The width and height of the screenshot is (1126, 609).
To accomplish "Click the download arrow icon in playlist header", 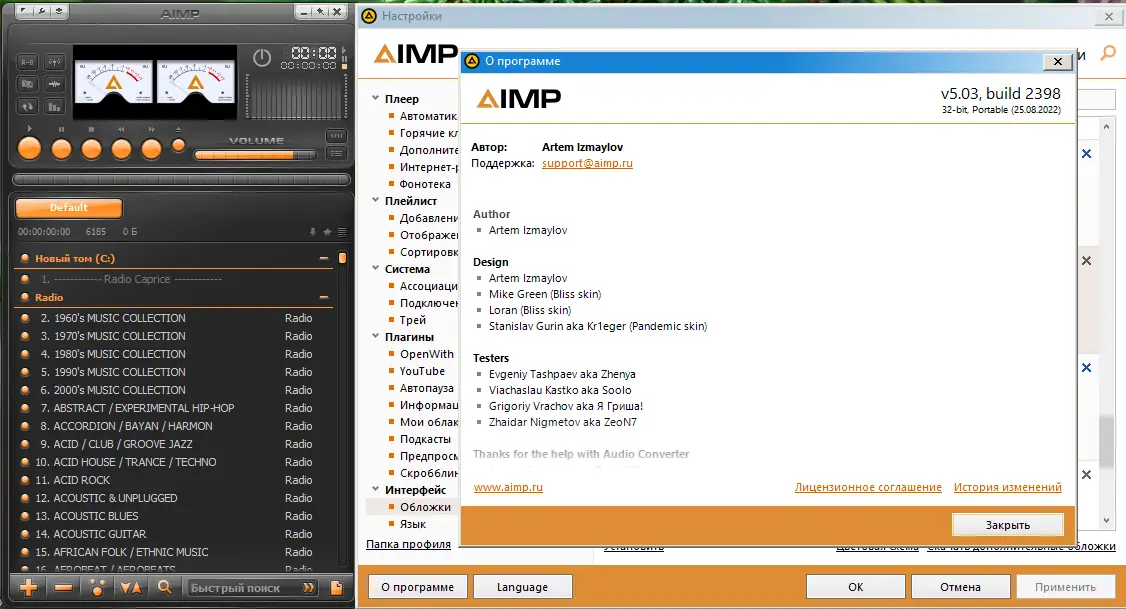I will (312, 232).
